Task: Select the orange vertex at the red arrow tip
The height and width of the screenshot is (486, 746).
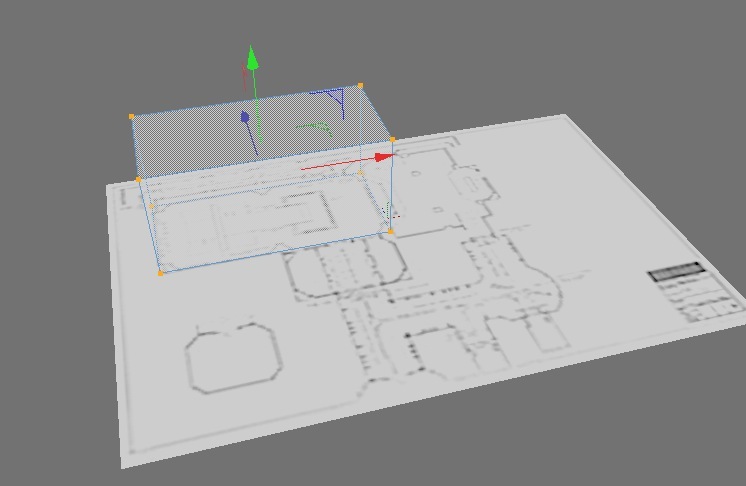Action: [393, 140]
